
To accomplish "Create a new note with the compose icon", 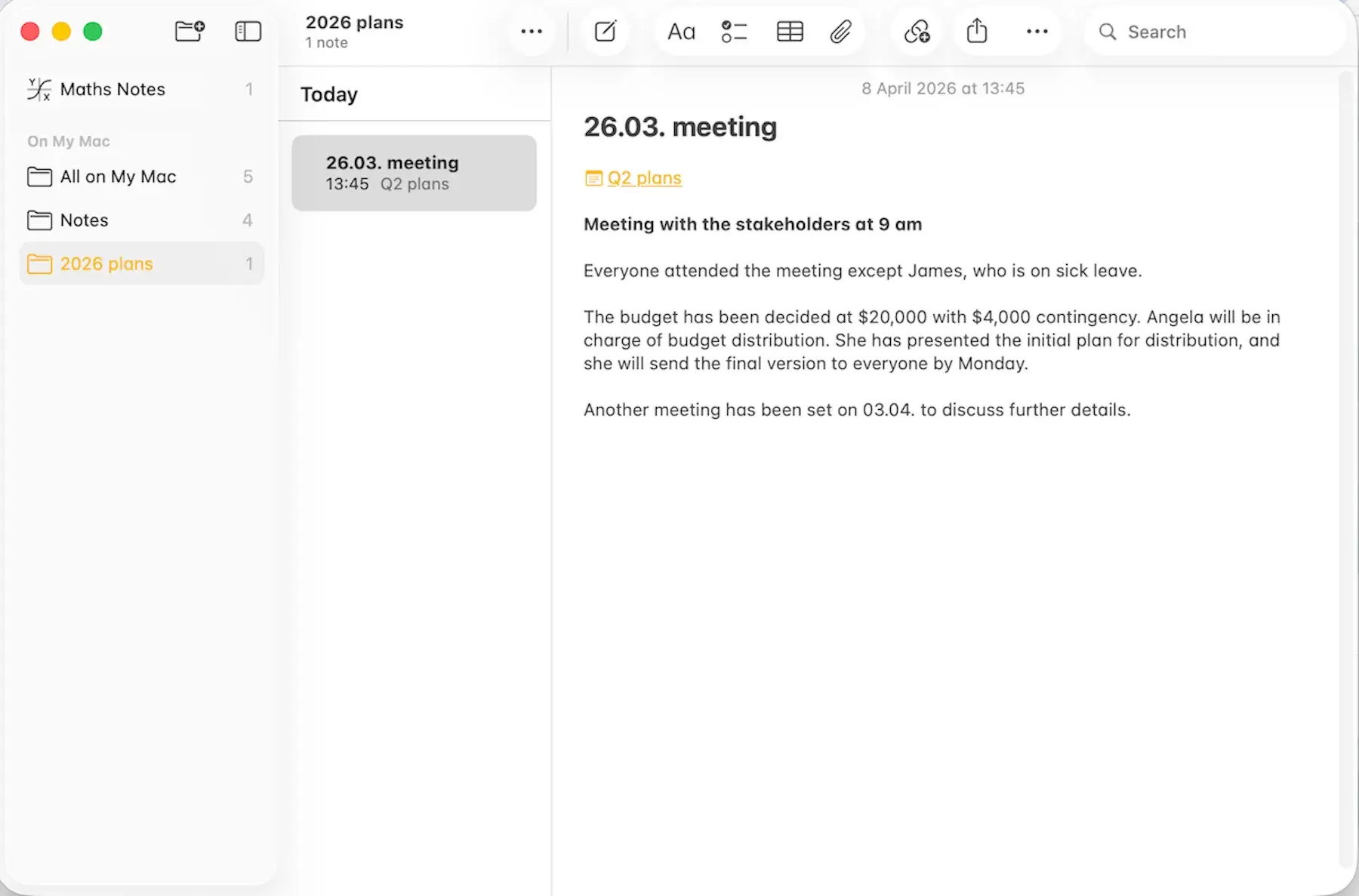I will [x=606, y=32].
